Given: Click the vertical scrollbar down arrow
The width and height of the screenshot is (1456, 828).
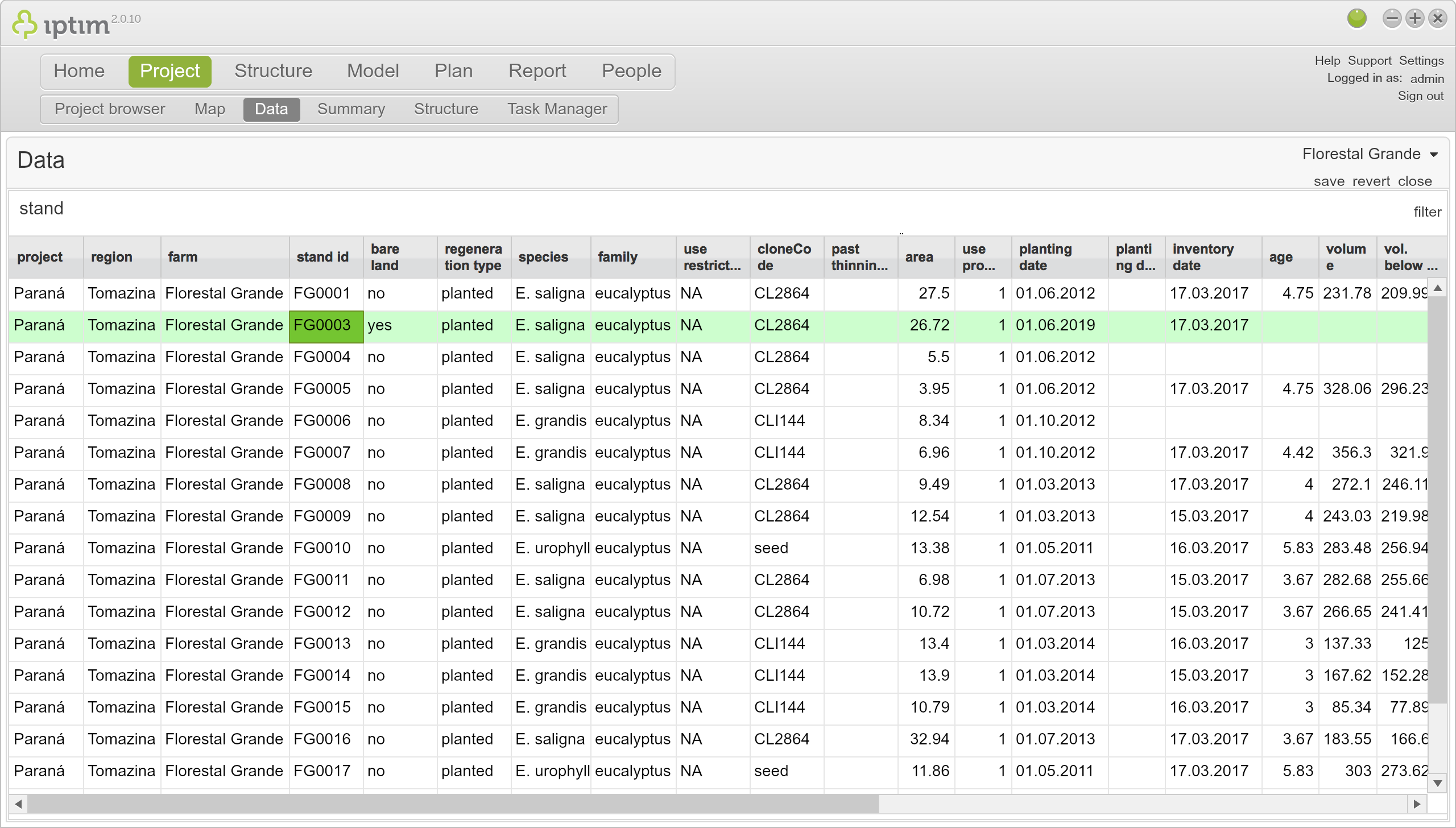Looking at the screenshot, I should [1437, 783].
